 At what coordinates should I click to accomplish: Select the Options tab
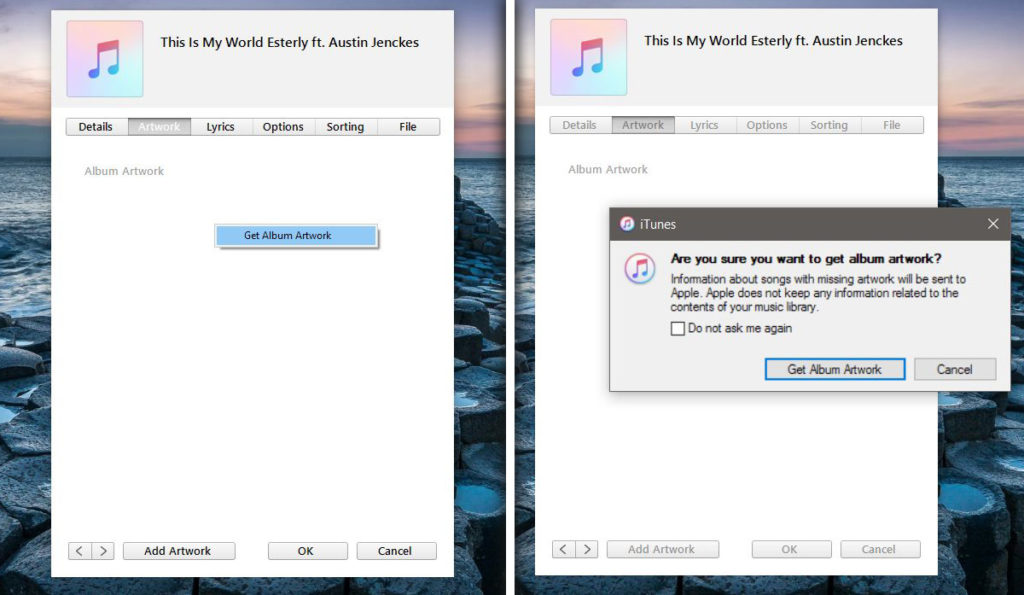tap(283, 126)
